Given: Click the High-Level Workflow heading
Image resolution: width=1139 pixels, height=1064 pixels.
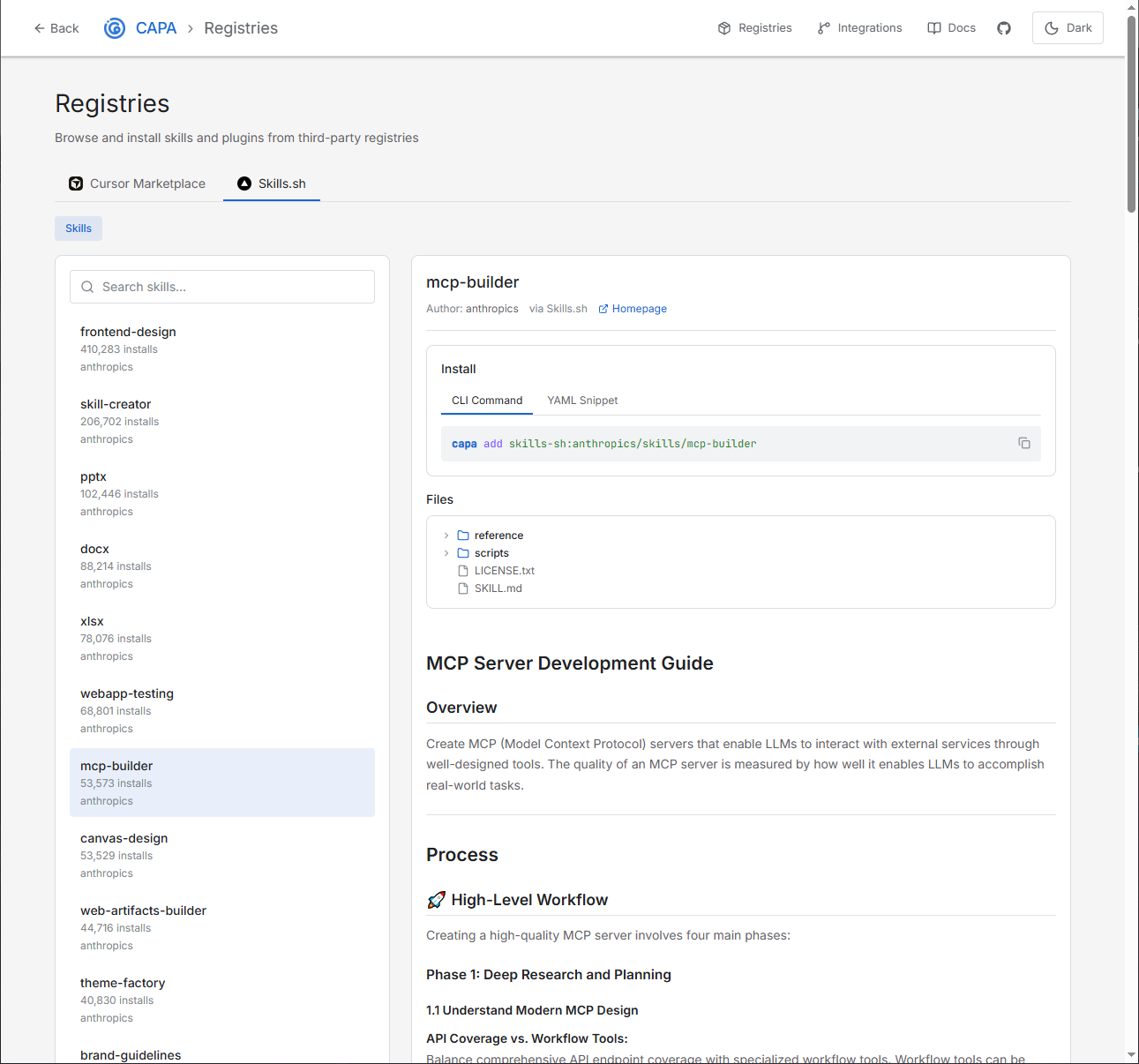Looking at the screenshot, I should click(x=529, y=900).
